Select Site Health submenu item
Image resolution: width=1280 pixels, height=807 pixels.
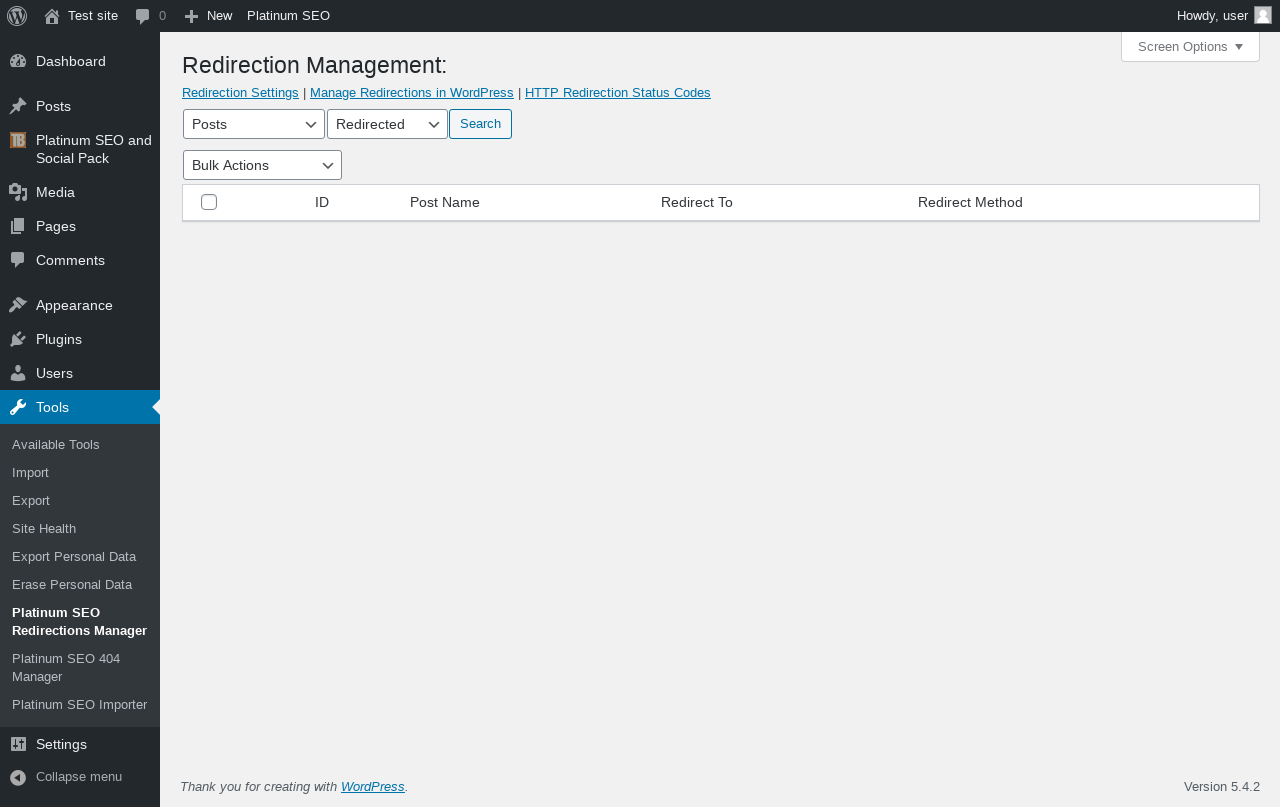click(x=44, y=528)
